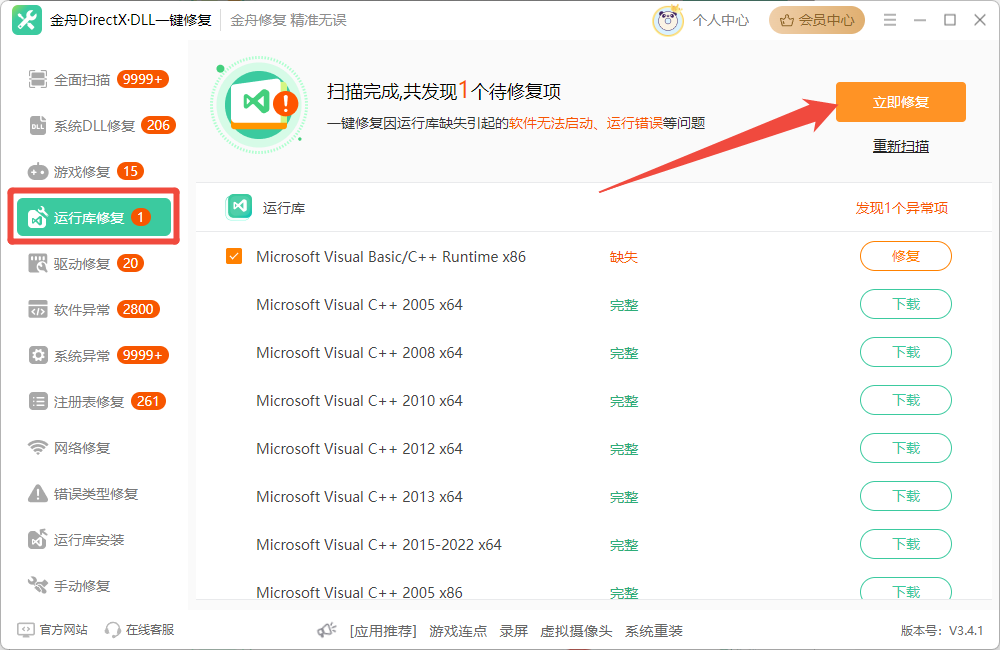The height and width of the screenshot is (650, 1000).
Task: Click the 运行库 section header icon
Action: pos(239,207)
